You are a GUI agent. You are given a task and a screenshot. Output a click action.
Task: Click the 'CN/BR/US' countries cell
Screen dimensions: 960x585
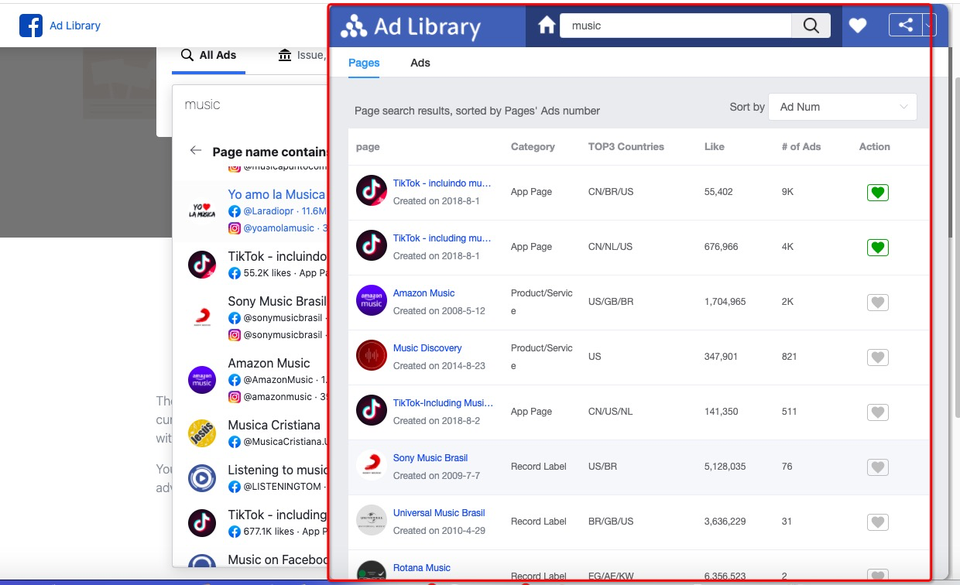(x=610, y=192)
